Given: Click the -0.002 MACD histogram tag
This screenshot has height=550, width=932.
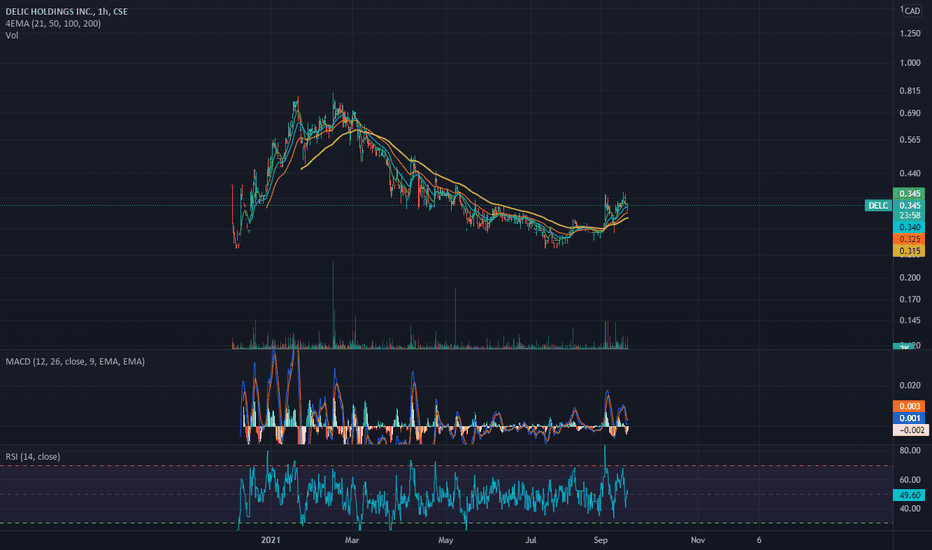Looking at the screenshot, I should click(x=911, y=430).
